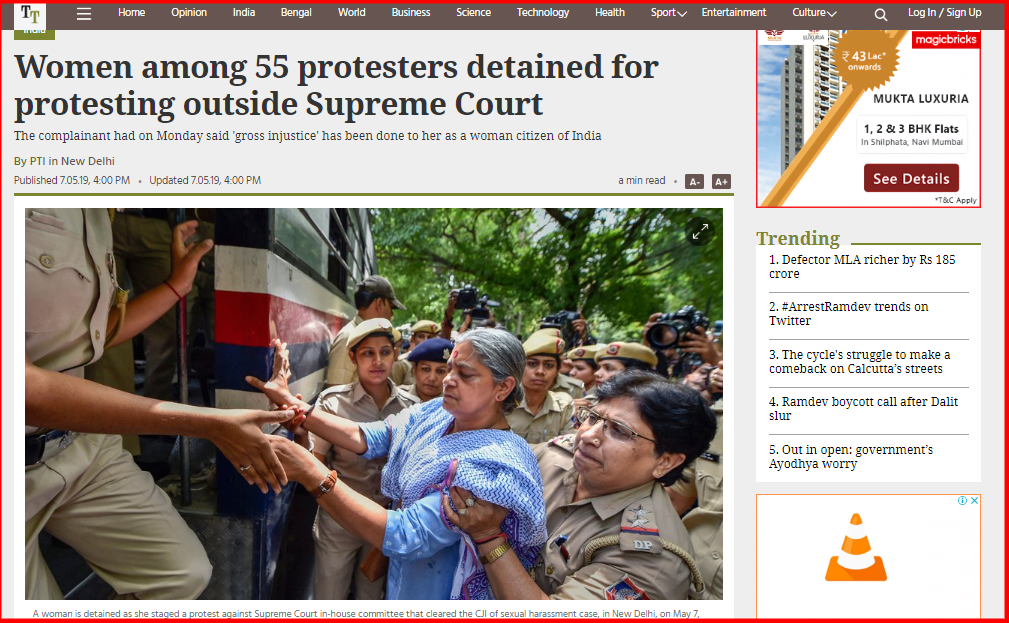Open the ad info icon
The image size is (1009, 623).
[x=963, y=501]
